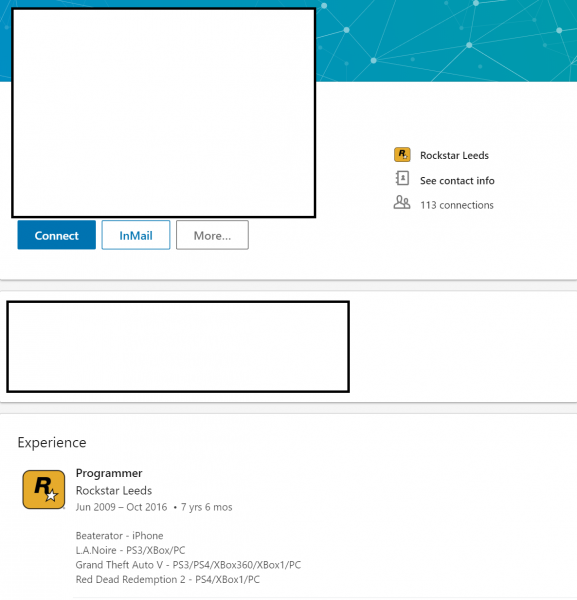
Task: Open Rockstar Leeds under Programmer position
Action: click(x=114, y=491)
